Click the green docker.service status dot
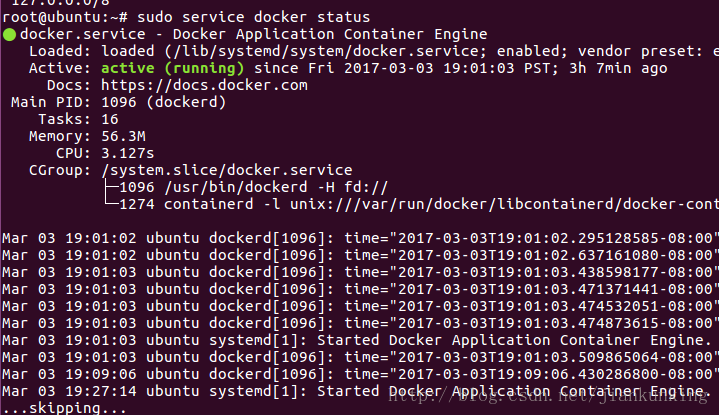The height and width of the screenshot is (415, 719). pyautogui.click(x=9, y=34)
